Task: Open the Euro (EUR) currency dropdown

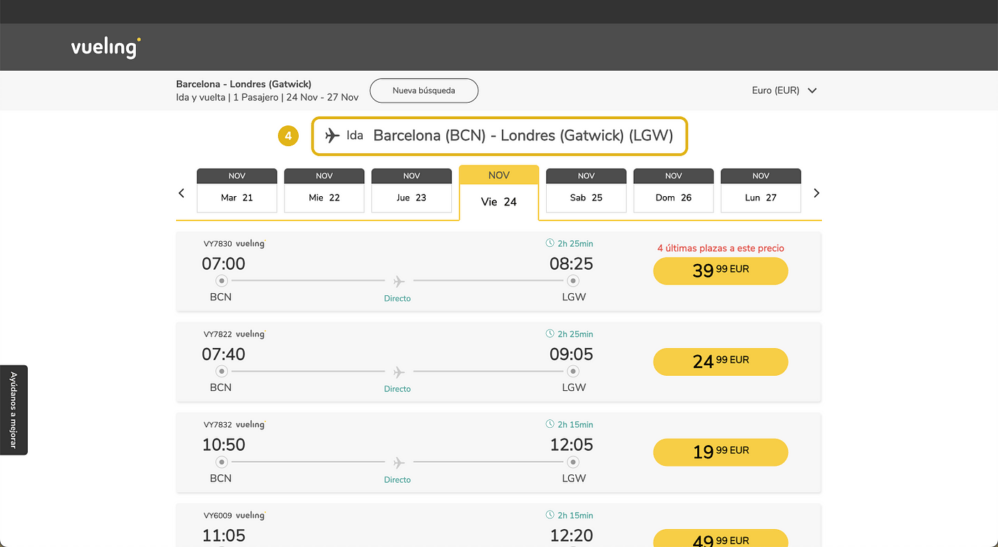Action: (x=784, y=90)
